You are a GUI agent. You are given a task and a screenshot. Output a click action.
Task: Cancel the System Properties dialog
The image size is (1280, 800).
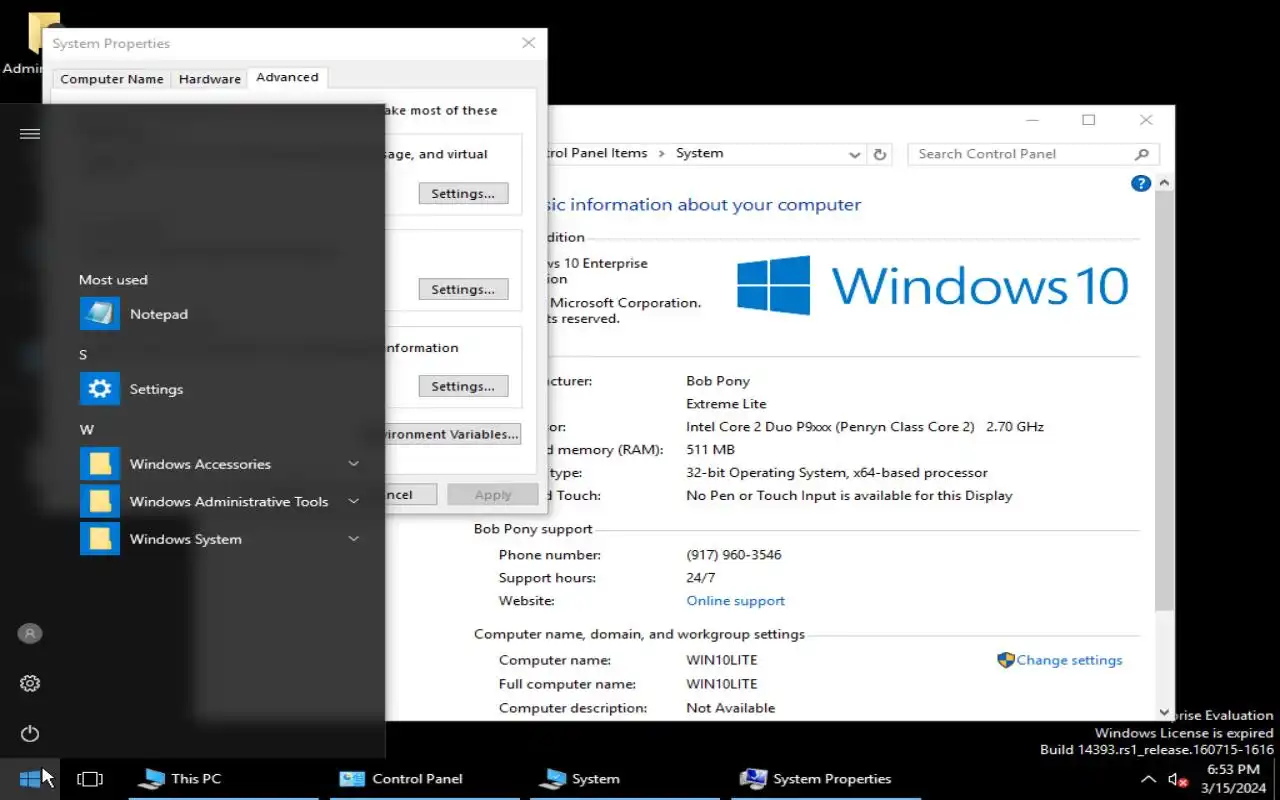tap(411, 494)
